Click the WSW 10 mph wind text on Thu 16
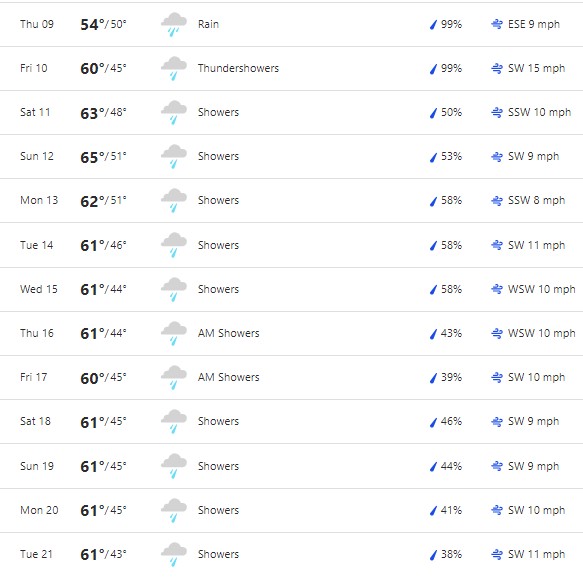The image size is (583, 579). click(542, 333)
